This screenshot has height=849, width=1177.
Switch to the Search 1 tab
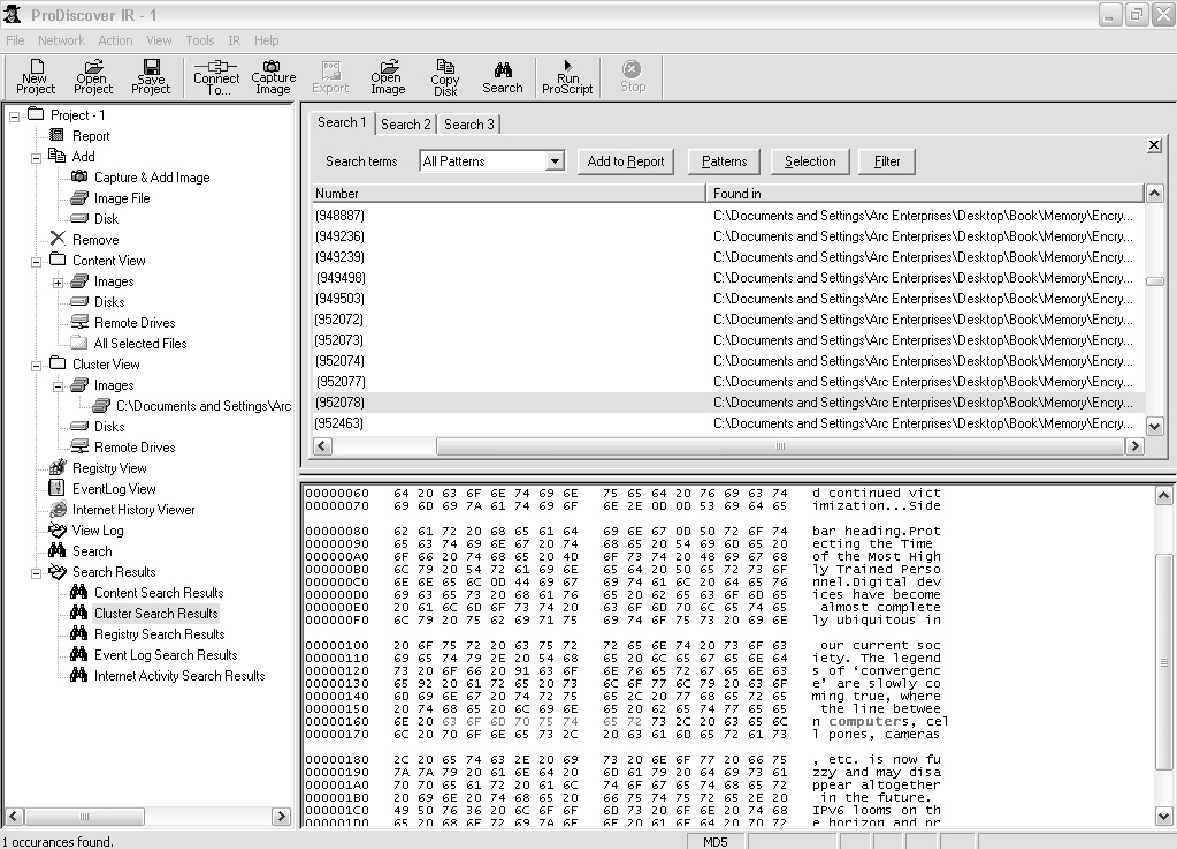342,122
